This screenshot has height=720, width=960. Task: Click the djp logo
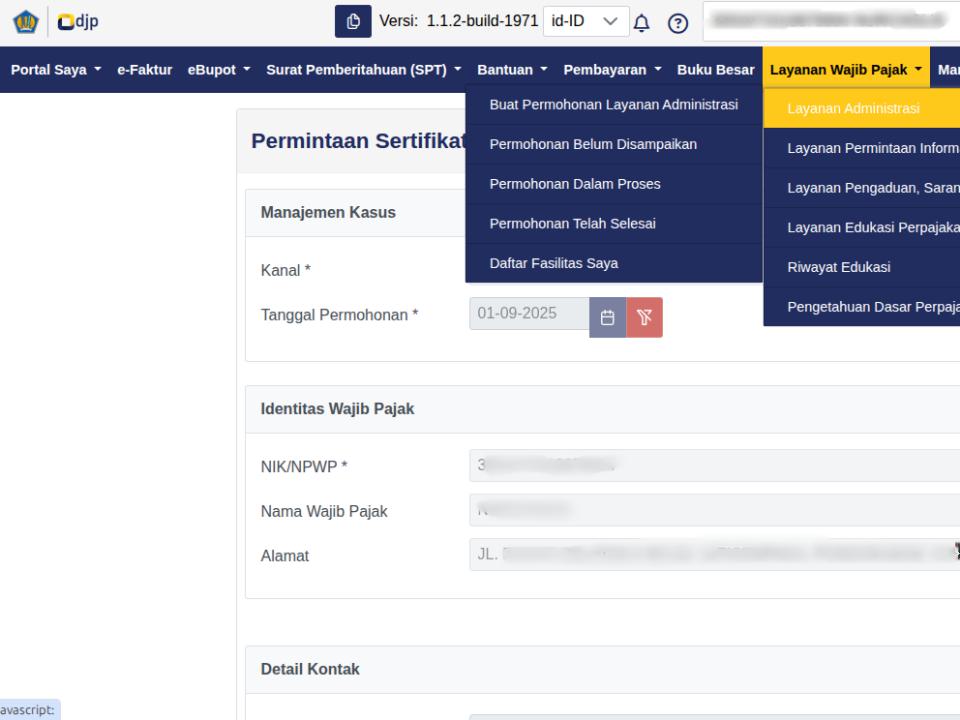coord(78,22)
